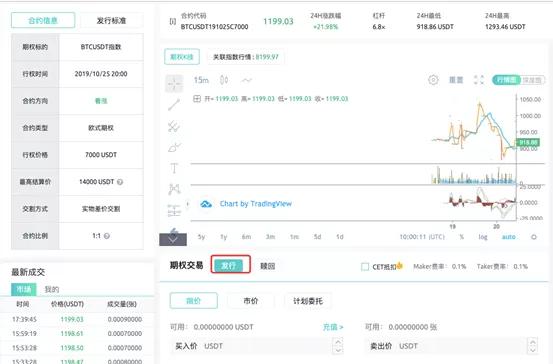Open the Chart by TradingView link

256,204
